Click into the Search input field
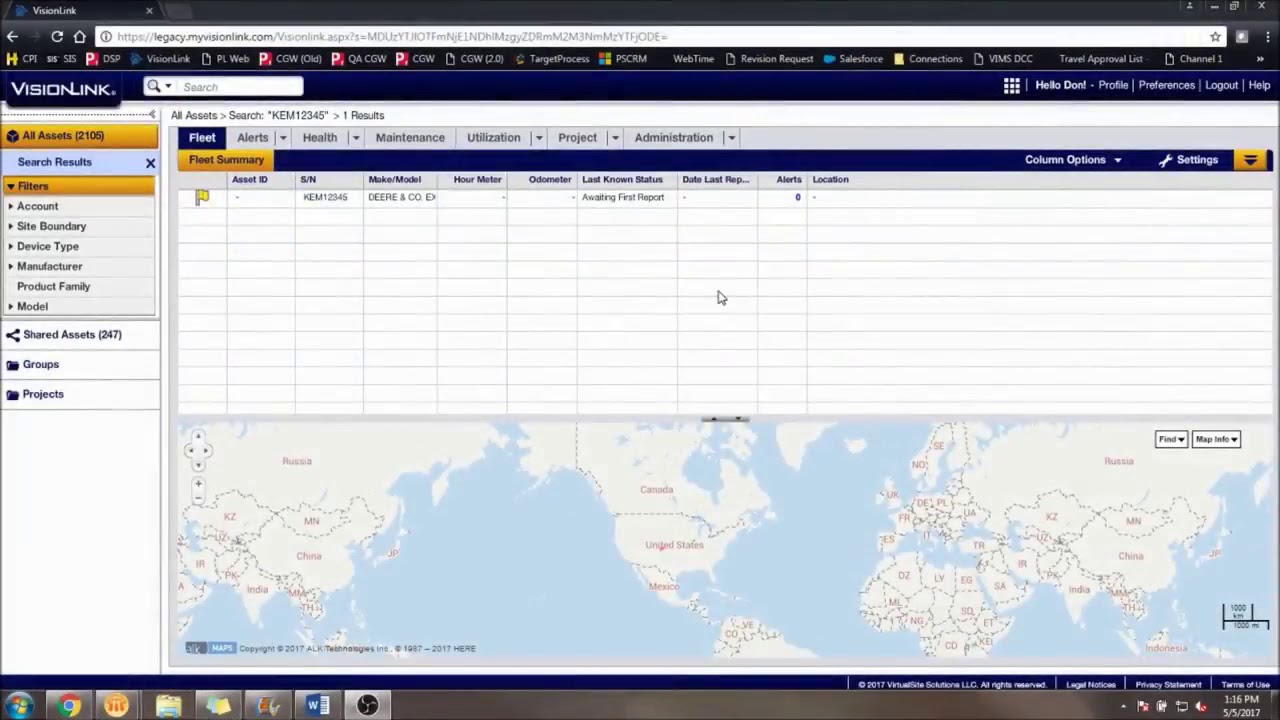 point(240,87)
